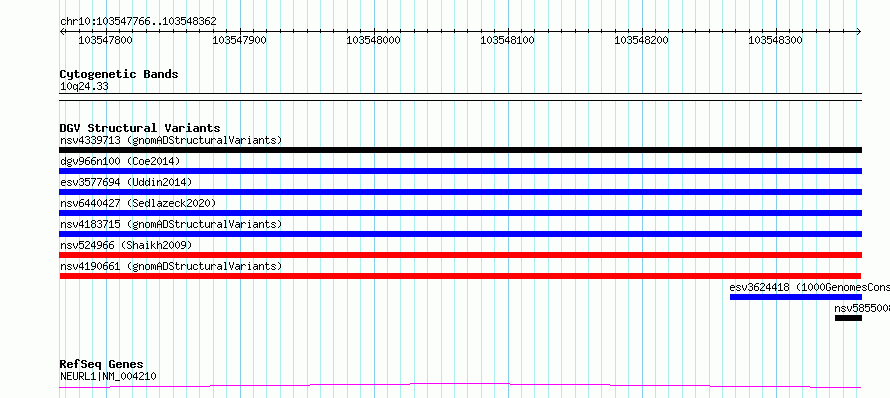This screenshot has height=398, width=890.
Task: Open variant esv3577694 (Uddin2014) label
Action: (126, 182)
